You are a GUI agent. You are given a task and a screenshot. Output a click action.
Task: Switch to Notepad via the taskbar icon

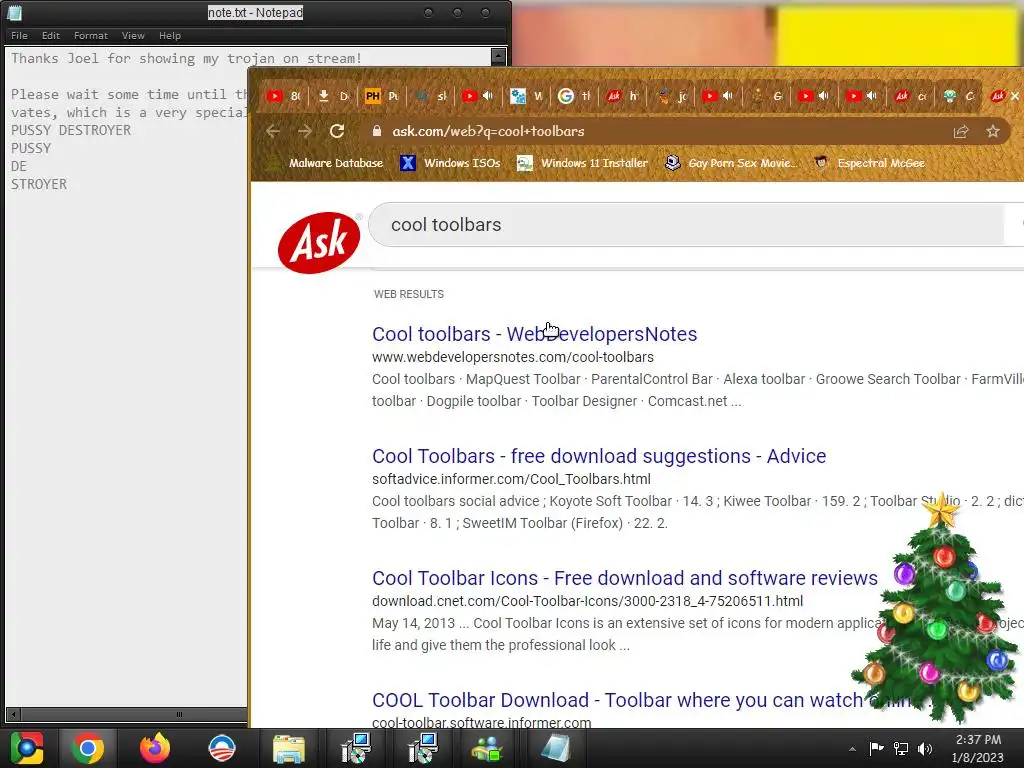click(555, 749)
